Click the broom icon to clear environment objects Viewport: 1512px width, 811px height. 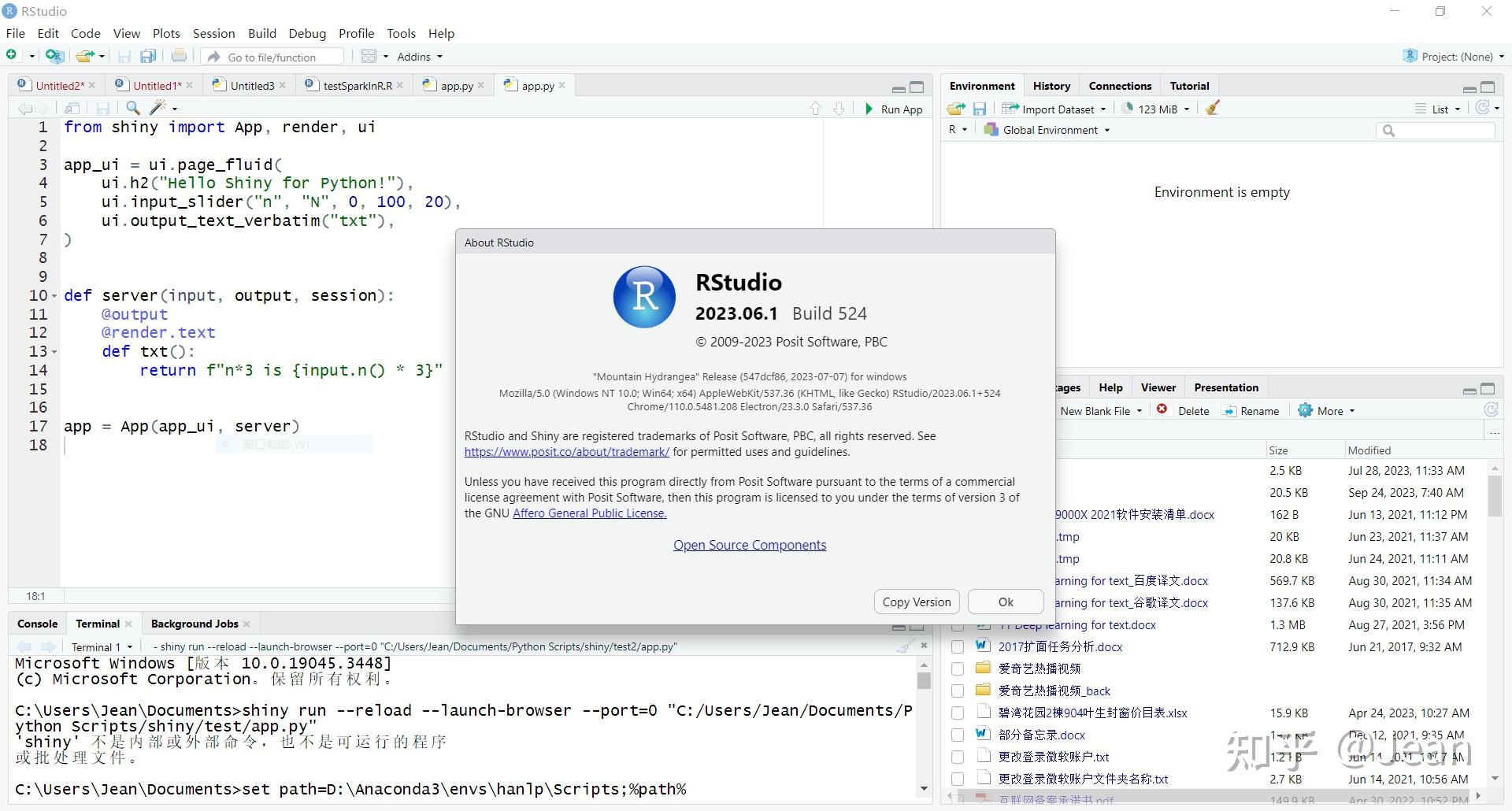(1213, 109)
